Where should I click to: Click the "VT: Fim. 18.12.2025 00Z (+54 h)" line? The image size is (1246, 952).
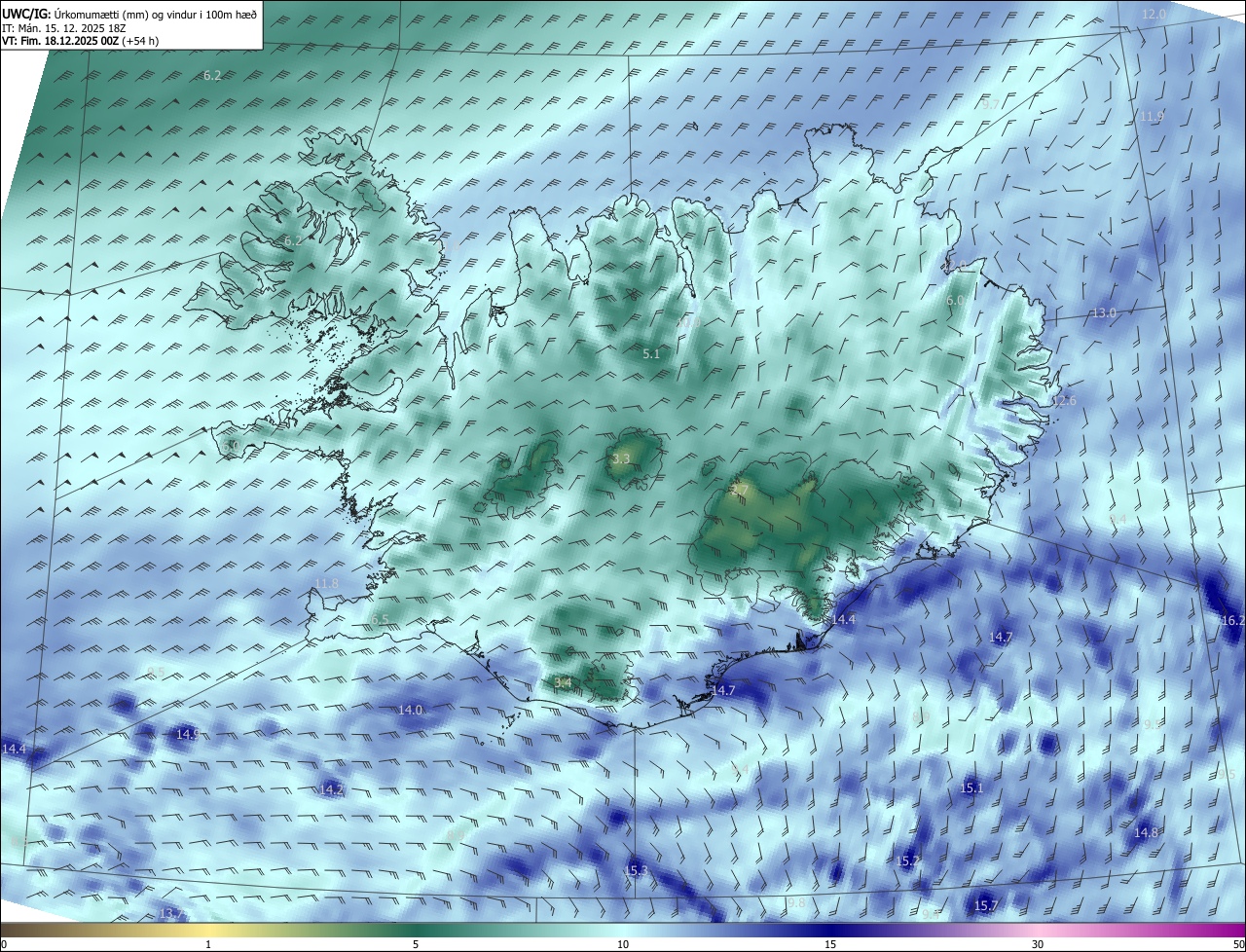tap(81, 41)
